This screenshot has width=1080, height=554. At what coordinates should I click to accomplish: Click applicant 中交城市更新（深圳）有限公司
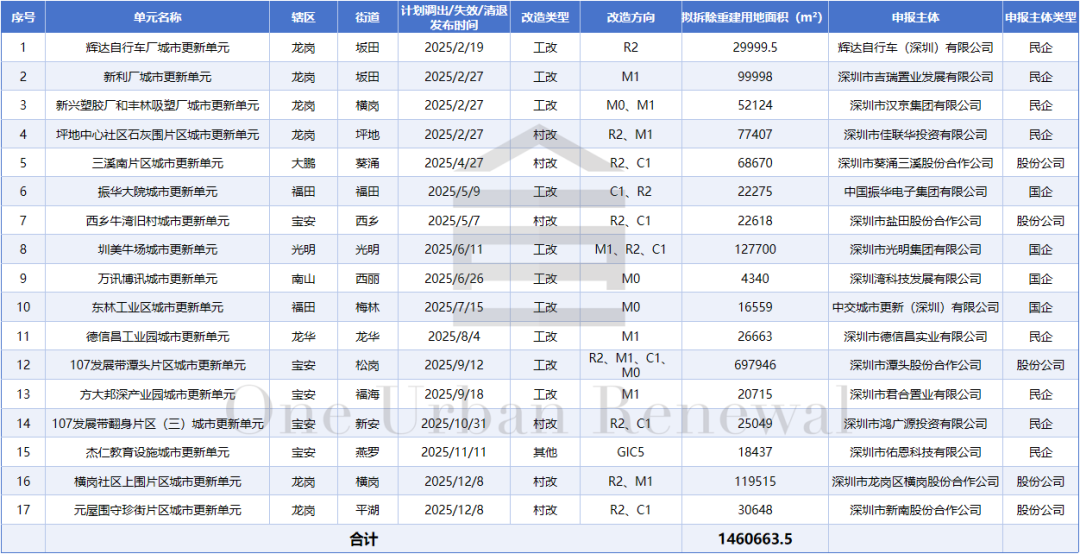[x=915, y=308]
